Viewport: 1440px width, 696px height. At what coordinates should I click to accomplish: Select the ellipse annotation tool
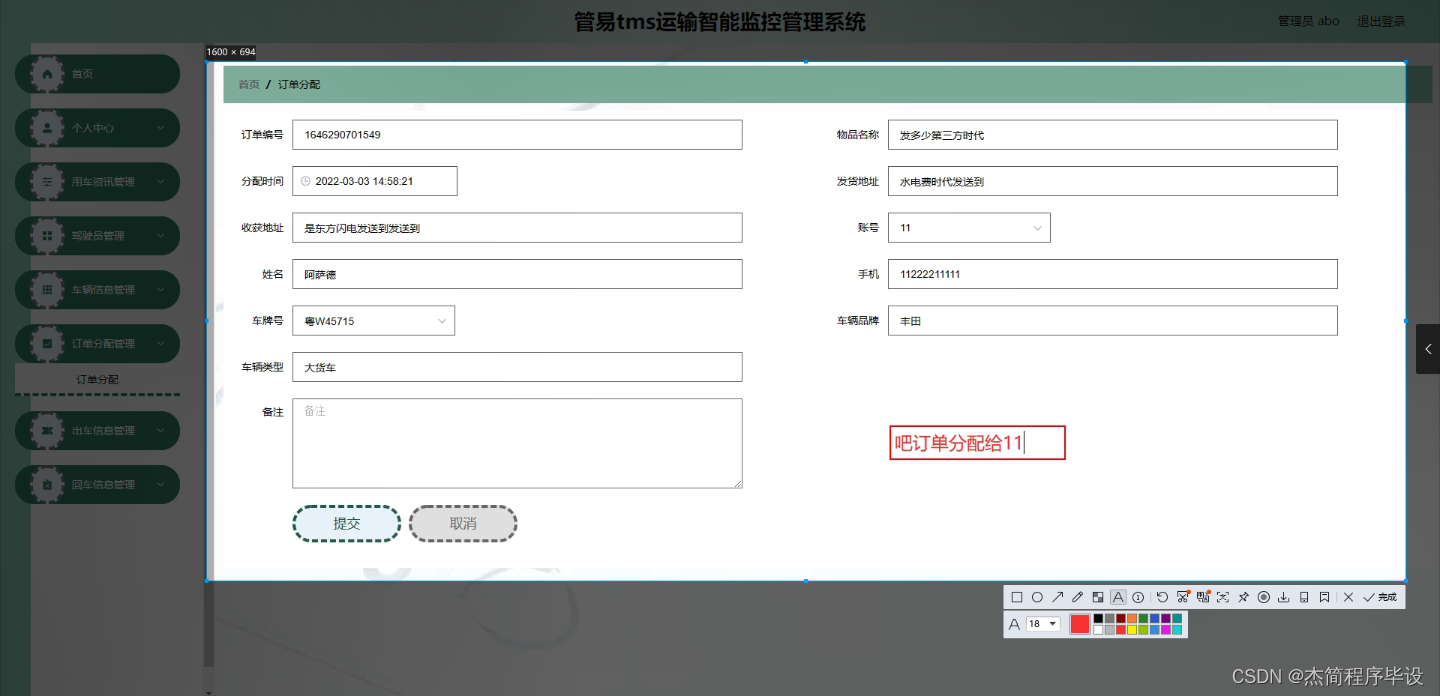point(1037,597)
